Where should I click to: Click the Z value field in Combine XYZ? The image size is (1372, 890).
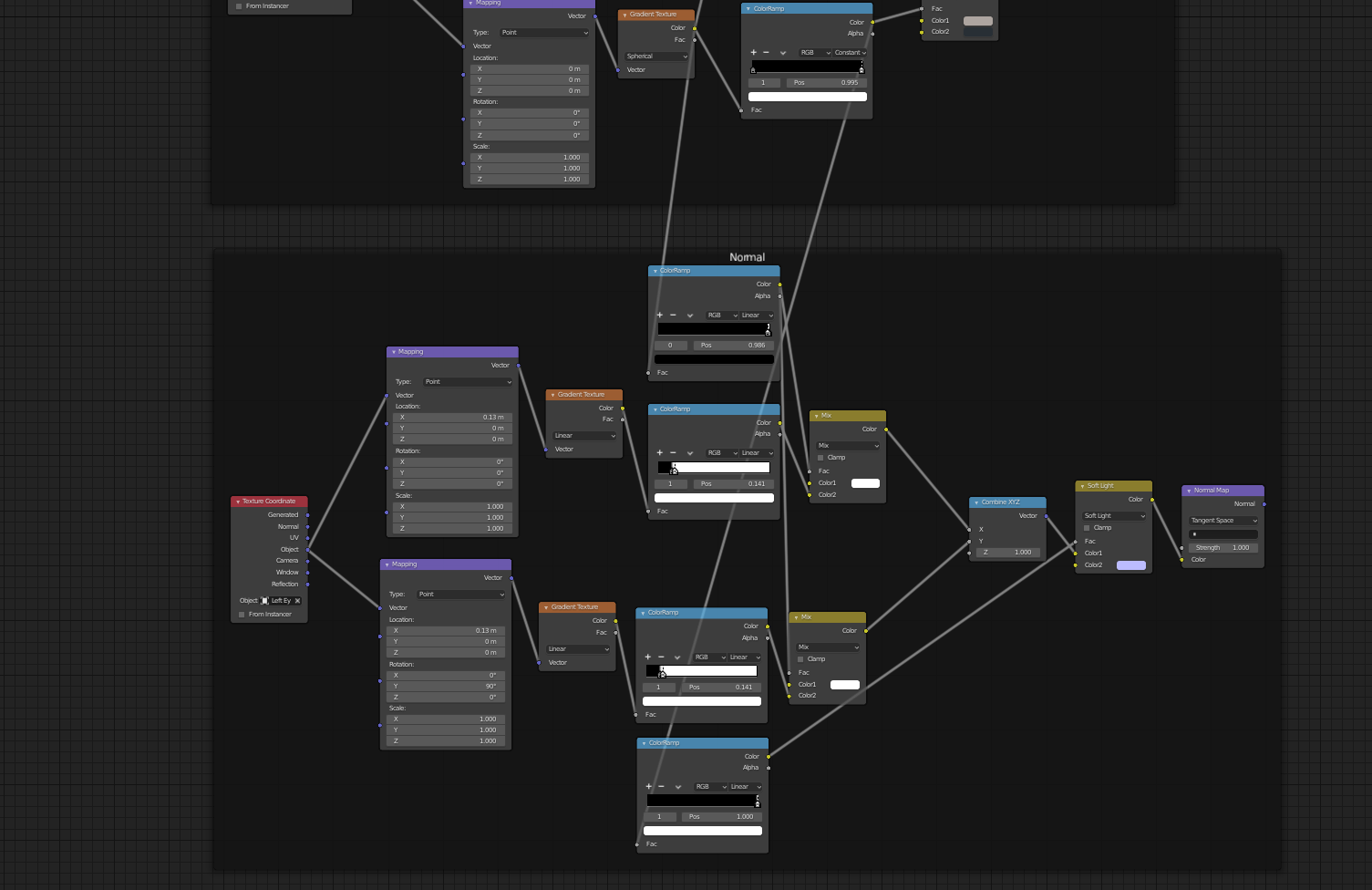pos(1007,553)
